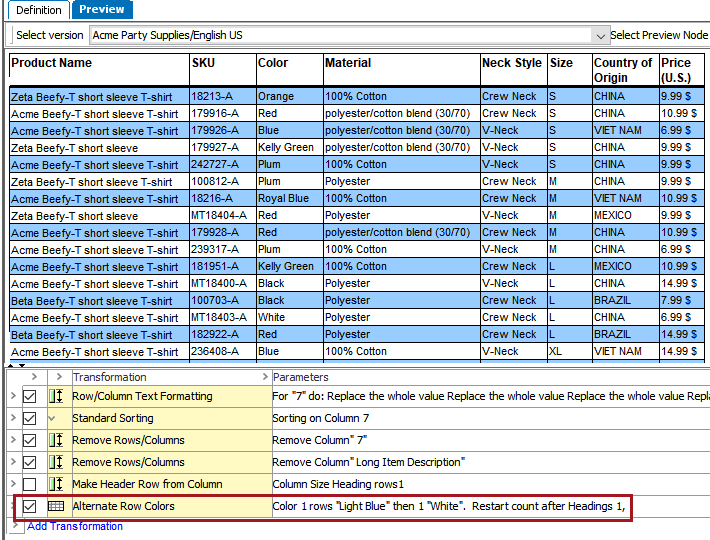This screenshot has height=540, width=710.
Task: Click the Light Blue Zeta Beefy-T first row
Action: point(91,97)
